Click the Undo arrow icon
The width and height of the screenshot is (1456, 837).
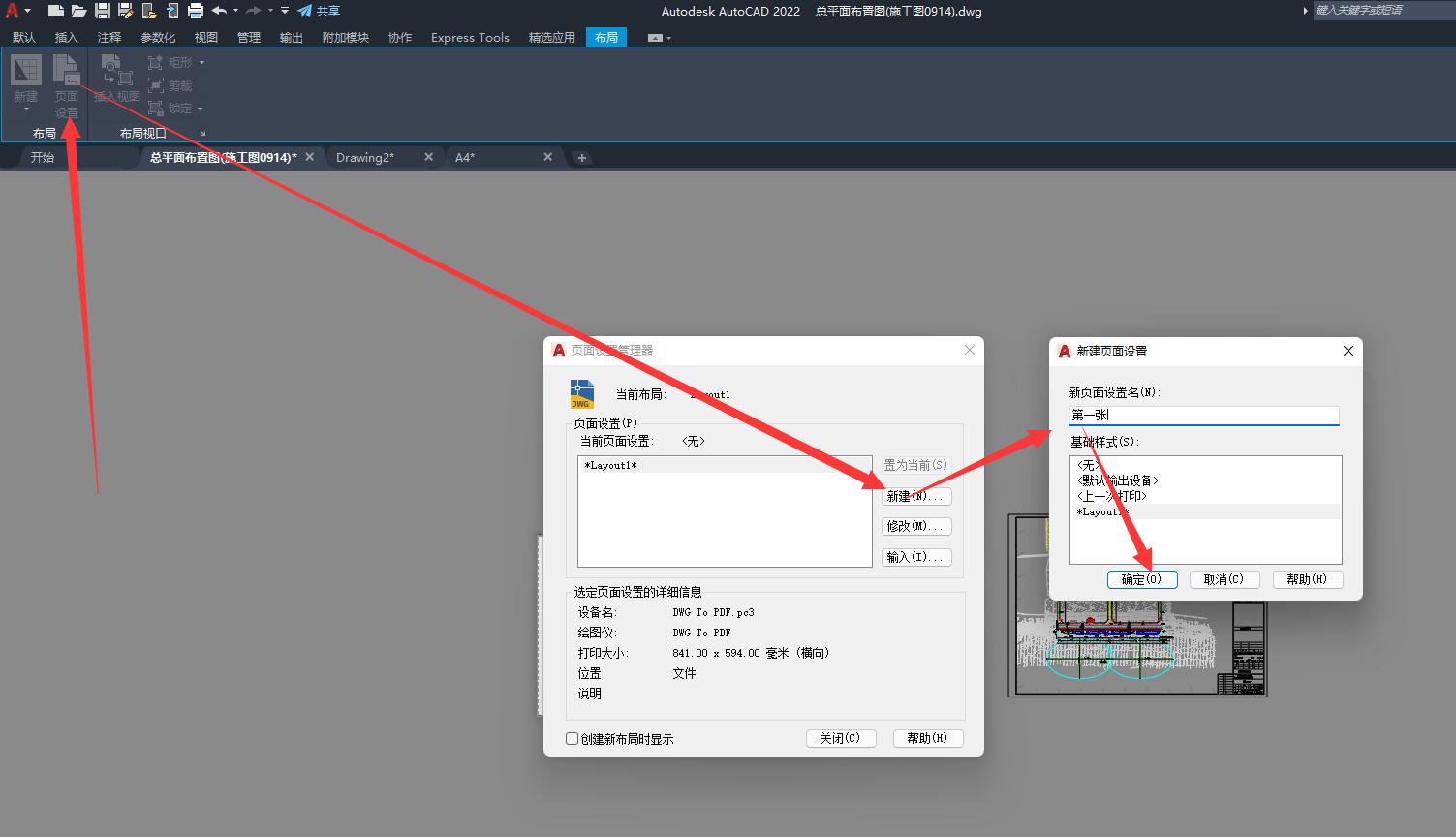tap(220, 11)
